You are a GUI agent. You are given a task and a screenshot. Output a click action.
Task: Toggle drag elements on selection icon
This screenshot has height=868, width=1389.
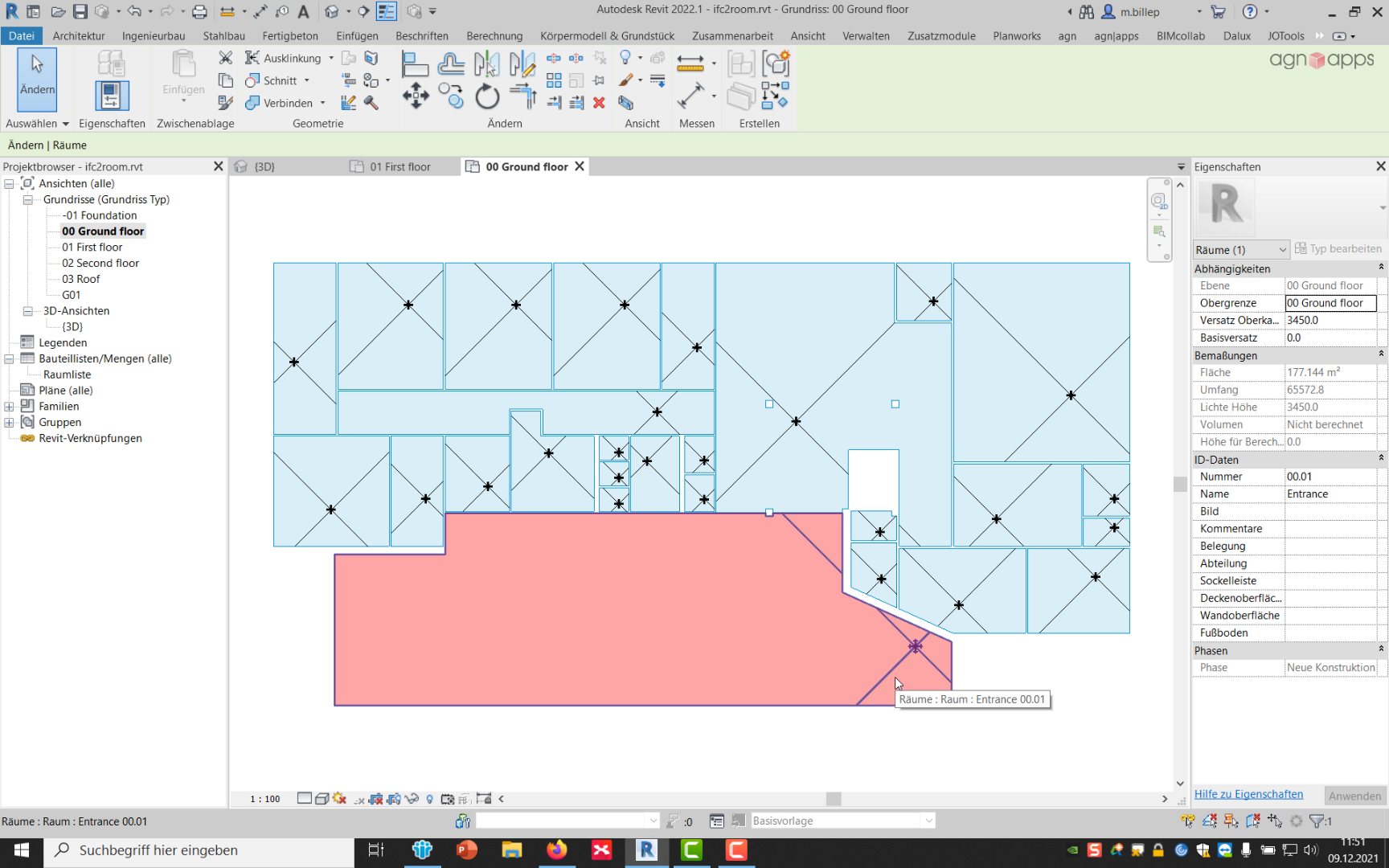pyautogui.click(x=1275, y=821)
